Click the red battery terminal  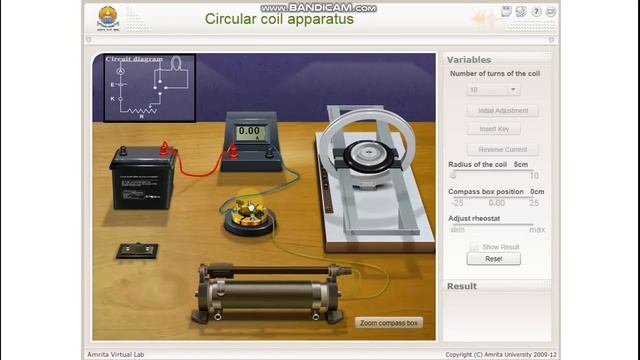[x=164, y=149]
